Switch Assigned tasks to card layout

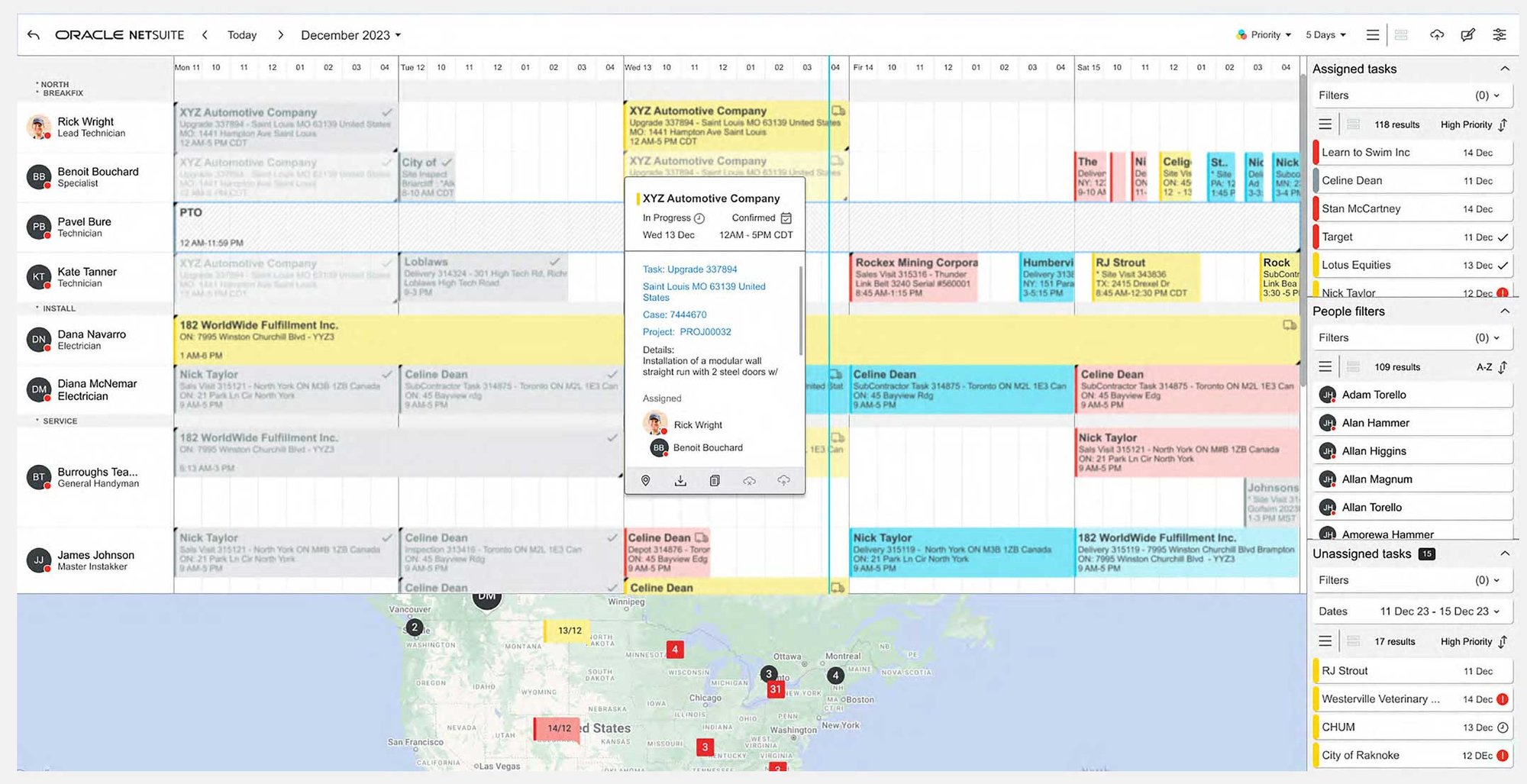tap(1353, 124)
